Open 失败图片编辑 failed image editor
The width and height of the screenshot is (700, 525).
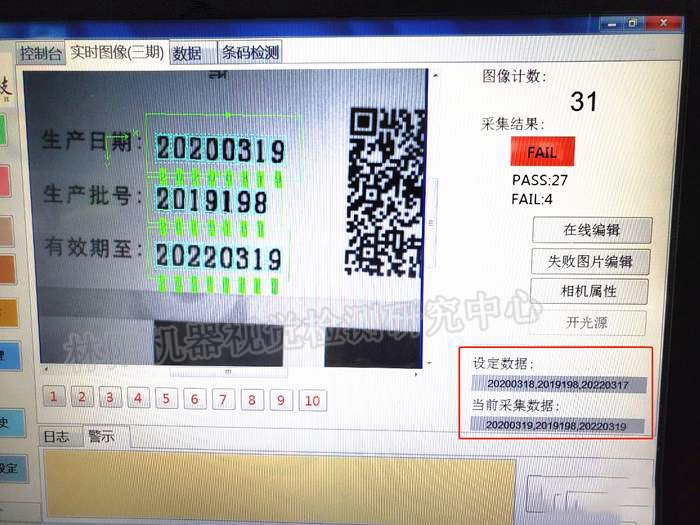pyautogui.click(x=591, y=262)
